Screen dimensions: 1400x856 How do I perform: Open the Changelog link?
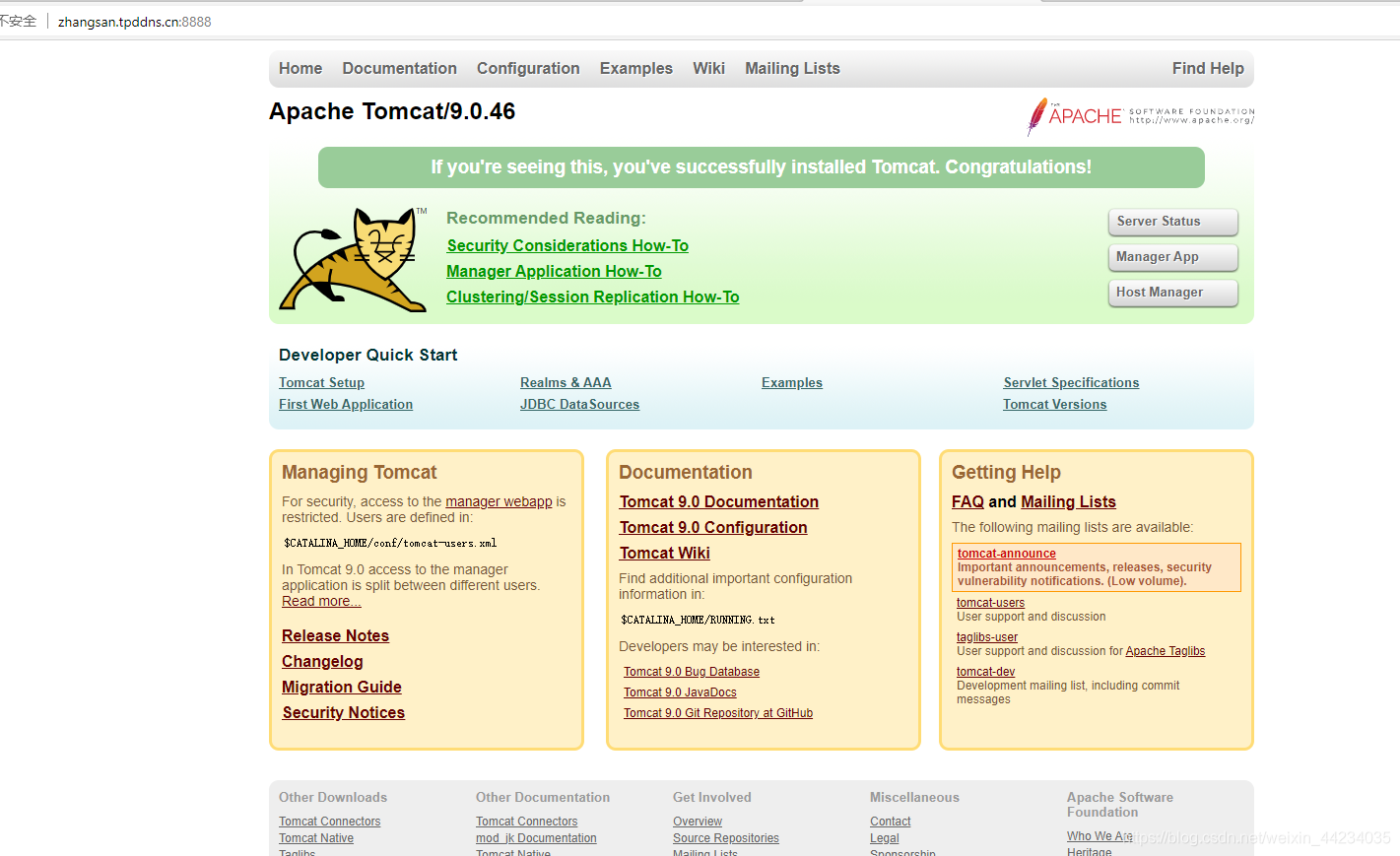322,662
